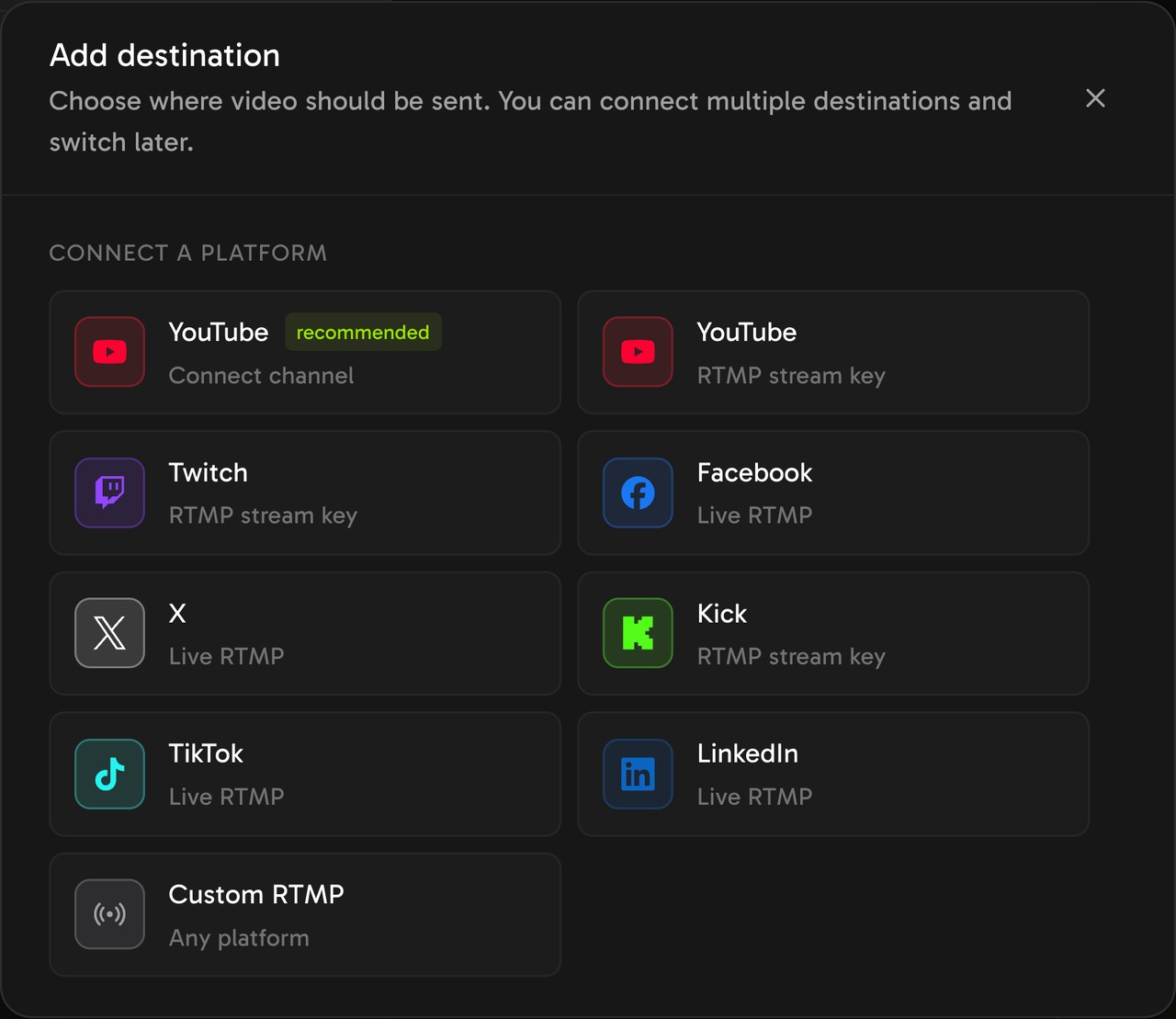Pick the Facebook destination title
Image resolution: width=1176 pixels, height=1019 pixels.
point(754,472)
